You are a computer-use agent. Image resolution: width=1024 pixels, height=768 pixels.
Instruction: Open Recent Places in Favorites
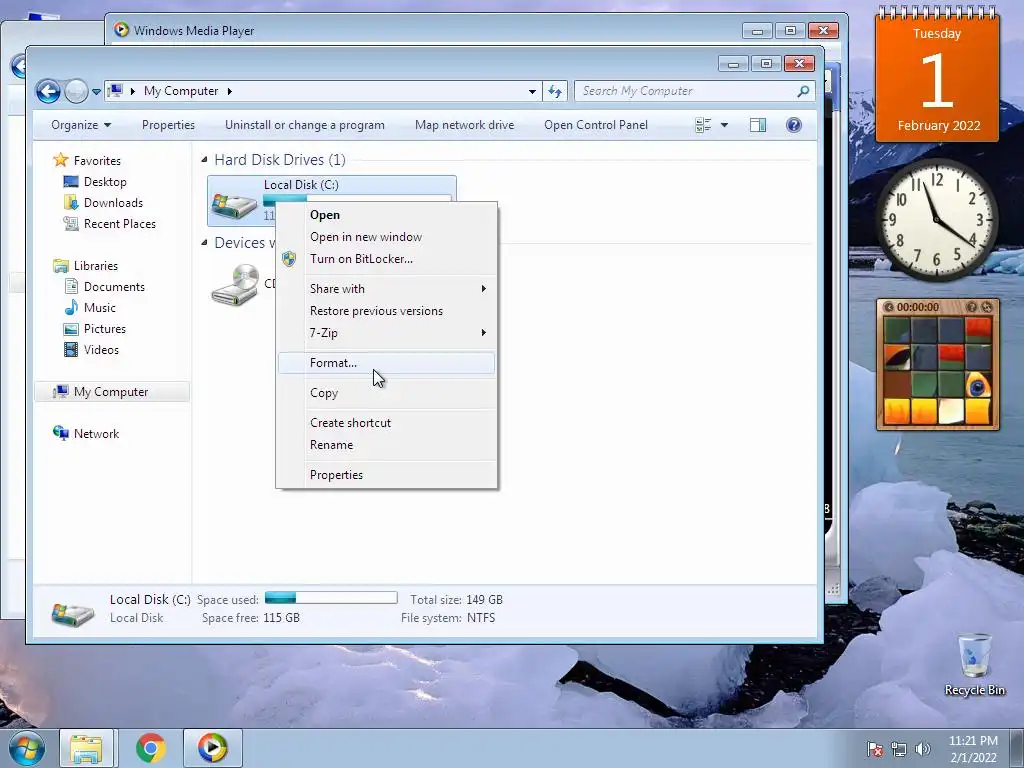[x=120, y=223]
